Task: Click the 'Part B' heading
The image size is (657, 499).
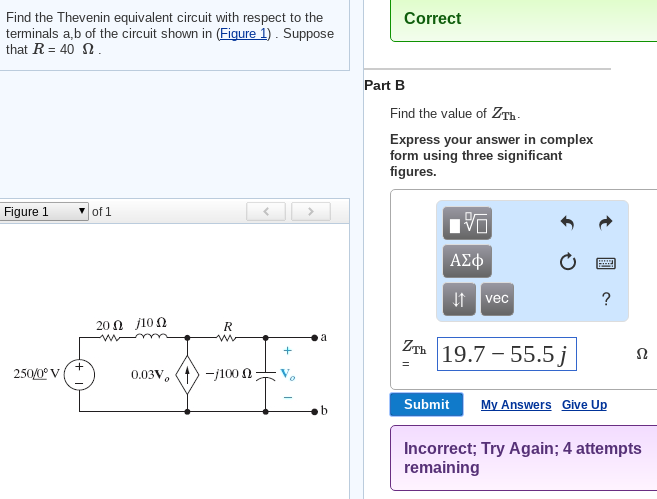Action: pos(384,85)
